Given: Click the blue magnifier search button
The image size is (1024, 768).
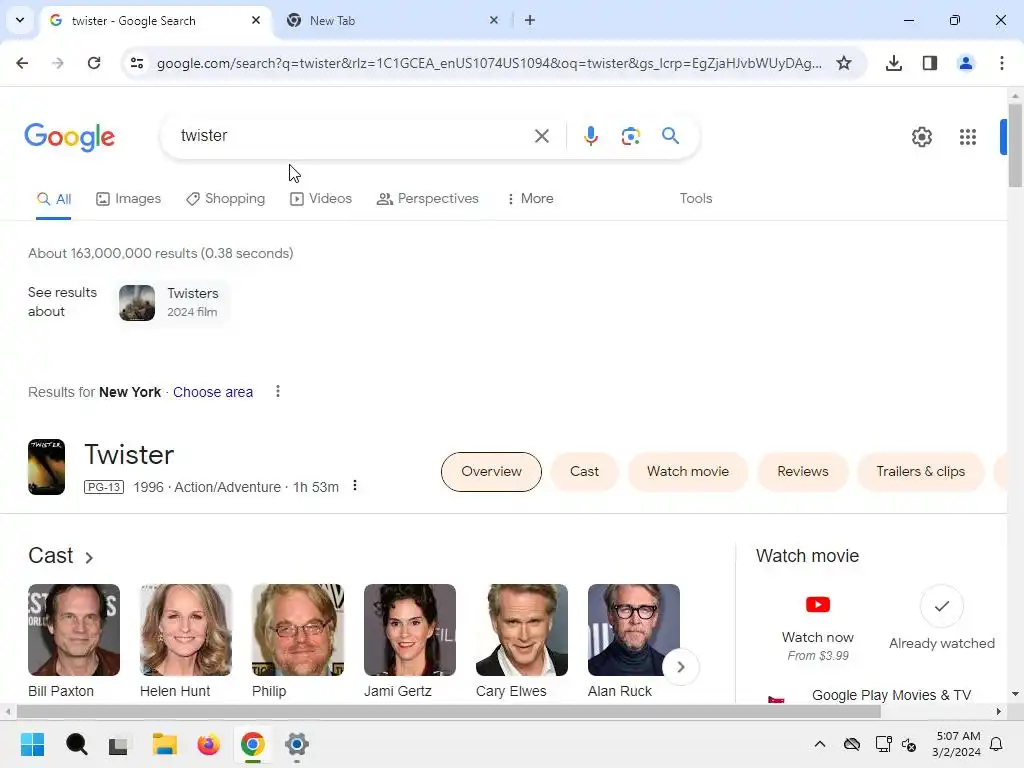Looking at the screenshot, I should [x=671, y=136].
